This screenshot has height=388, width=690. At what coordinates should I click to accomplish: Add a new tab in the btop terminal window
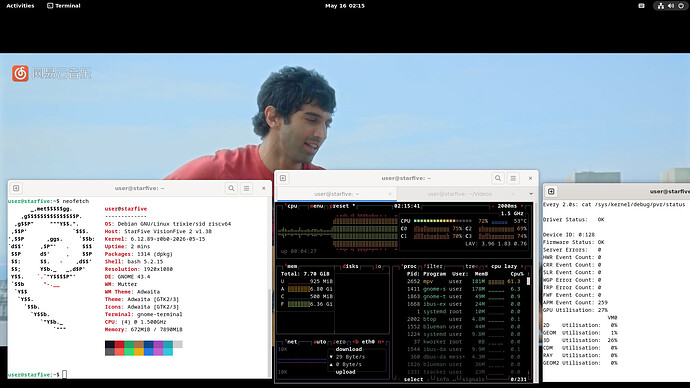pyautogui.click(x=283, y=178)
